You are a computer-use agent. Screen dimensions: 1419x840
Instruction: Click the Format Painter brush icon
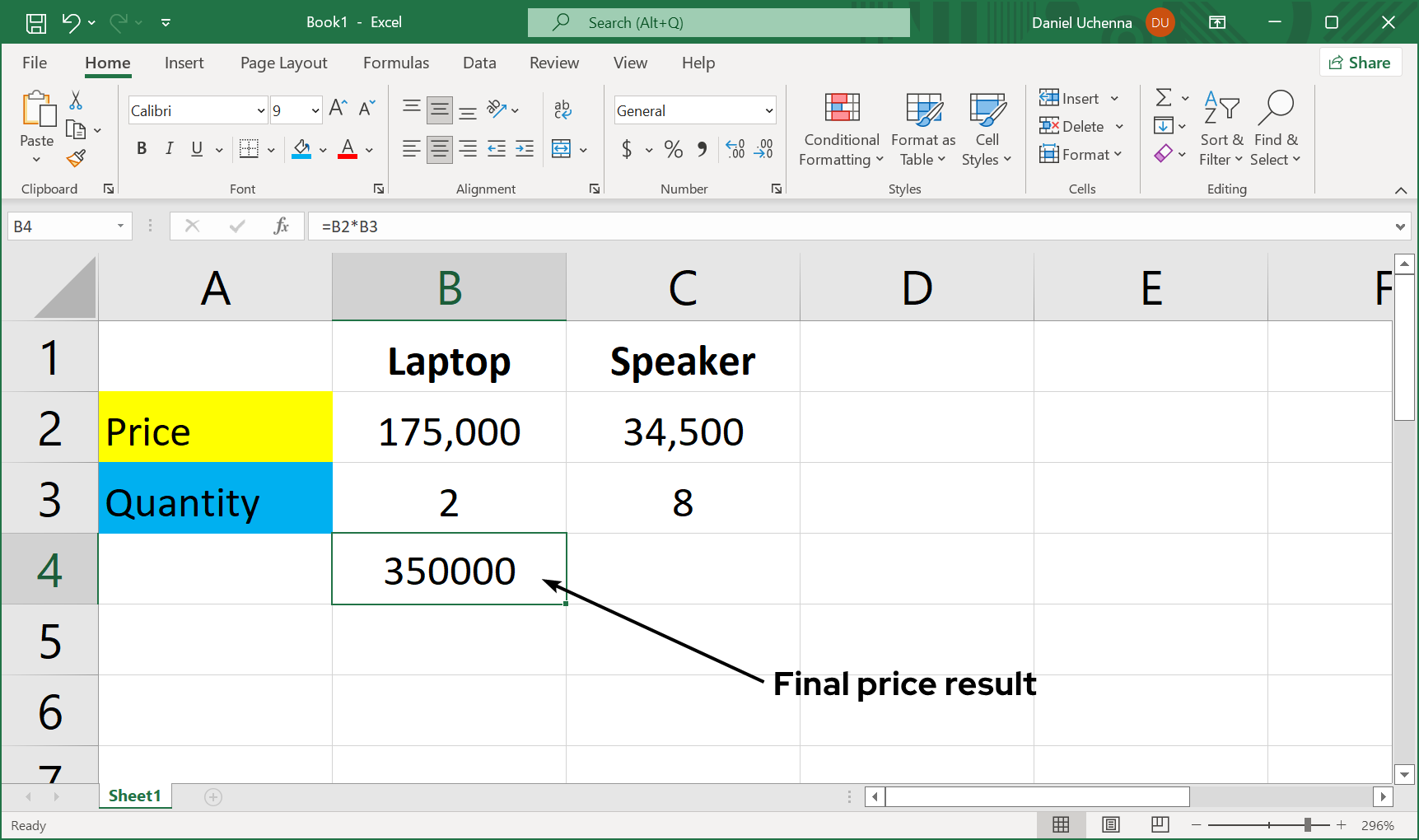(x=77, y=158)
